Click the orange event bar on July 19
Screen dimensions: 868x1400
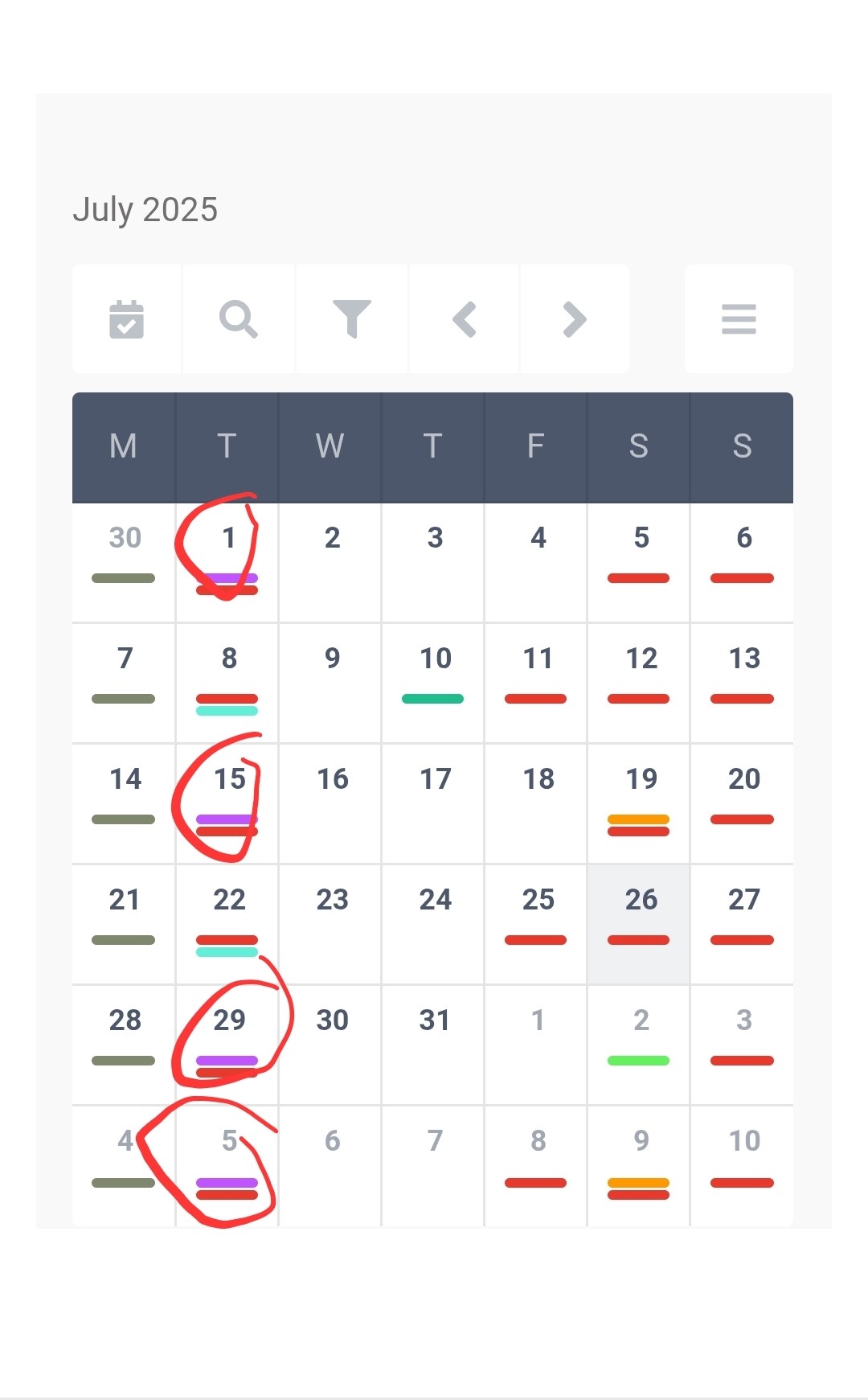(x=639, y=819)
